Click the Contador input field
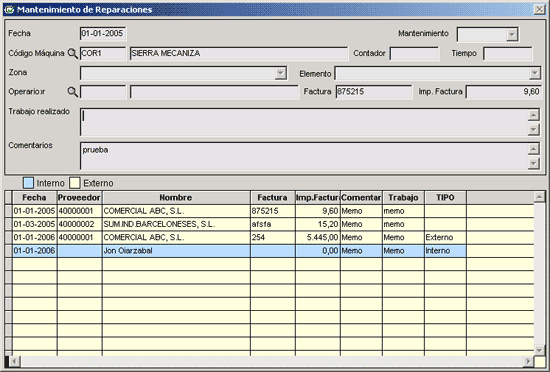The height and width of the screenshot is (372, 550). pyautogui.click(x=414, y=54)
